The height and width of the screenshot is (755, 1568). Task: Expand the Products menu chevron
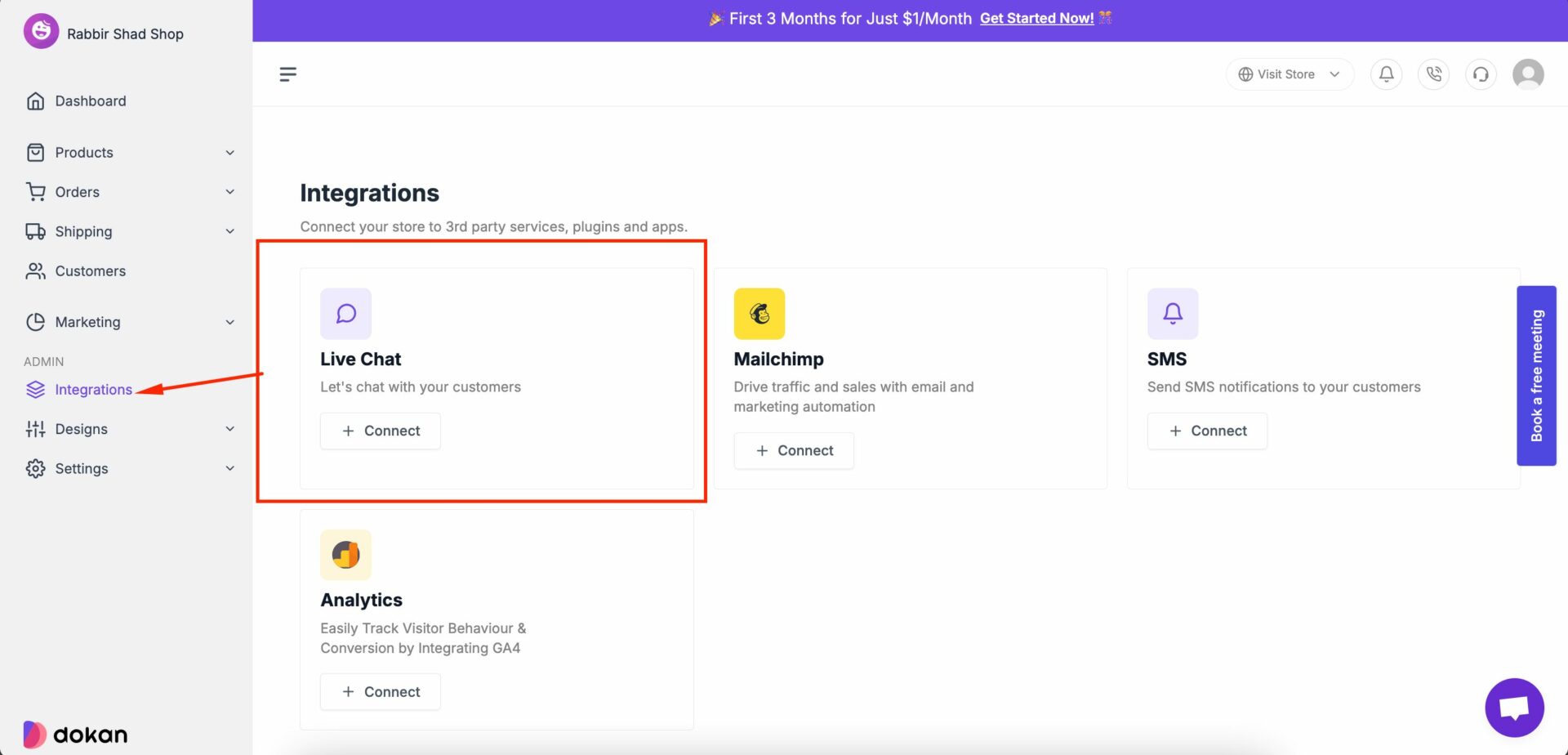(230, 153)
